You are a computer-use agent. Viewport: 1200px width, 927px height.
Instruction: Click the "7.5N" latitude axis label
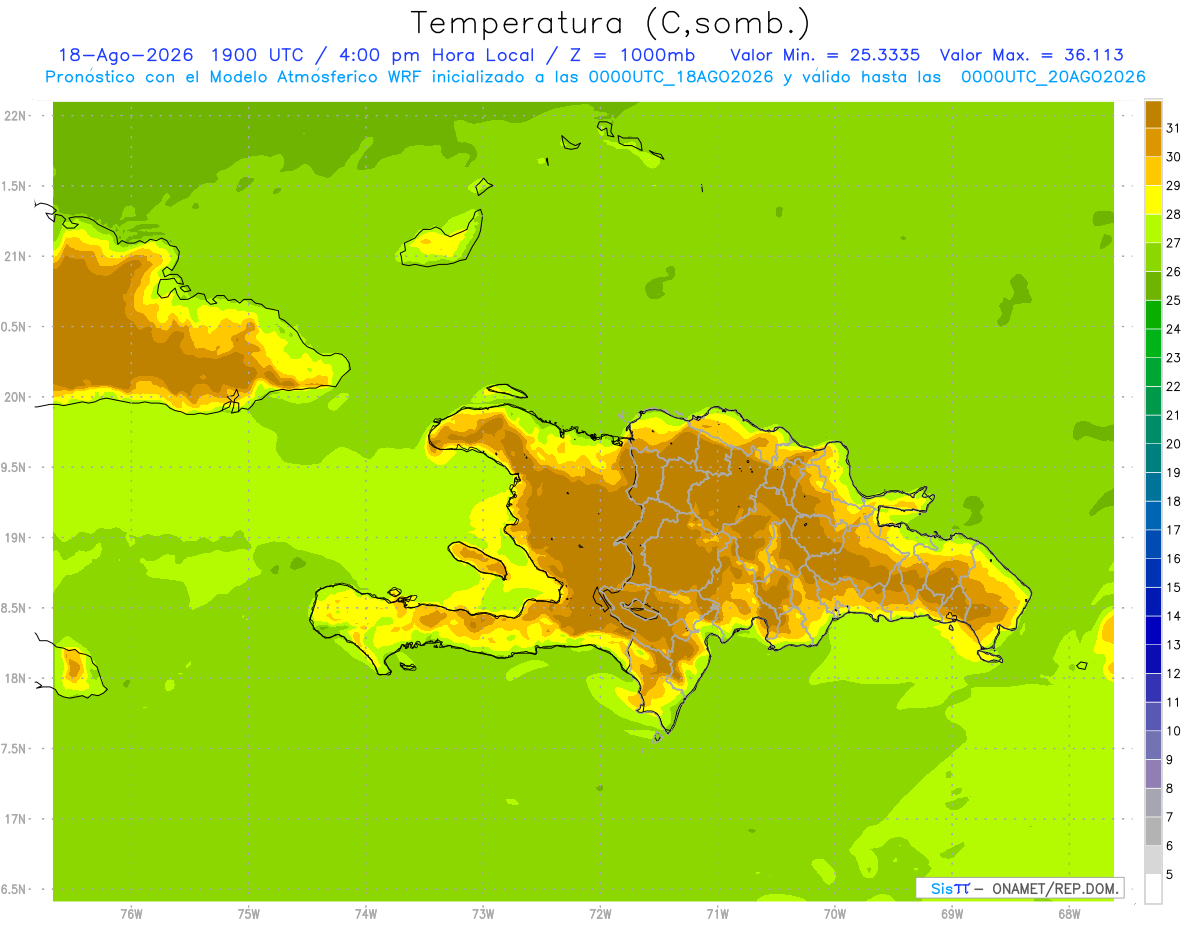[x=15, y=749]
